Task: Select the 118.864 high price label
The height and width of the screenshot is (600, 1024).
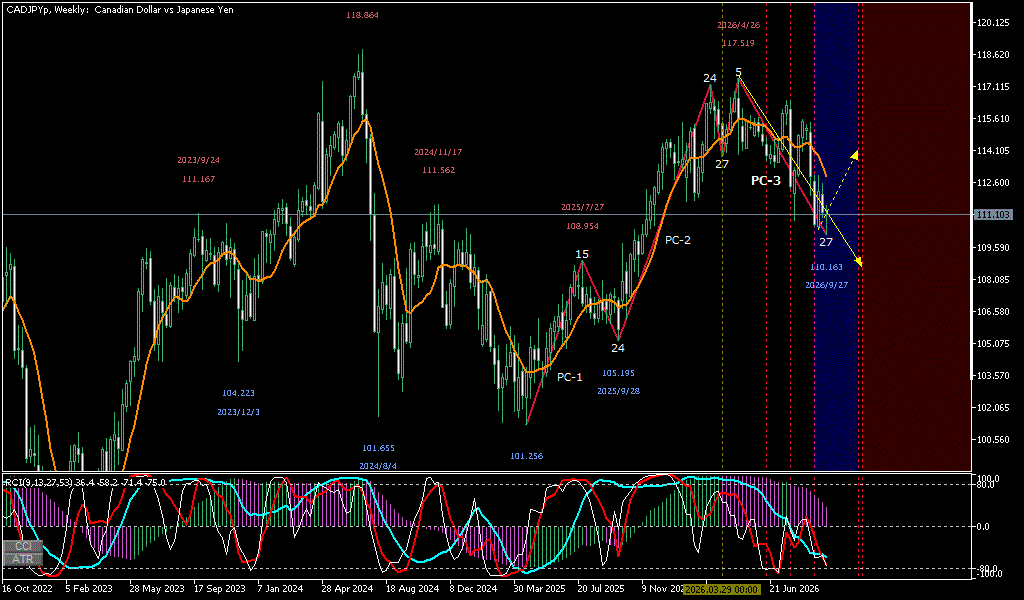Action: pos(362,15)
